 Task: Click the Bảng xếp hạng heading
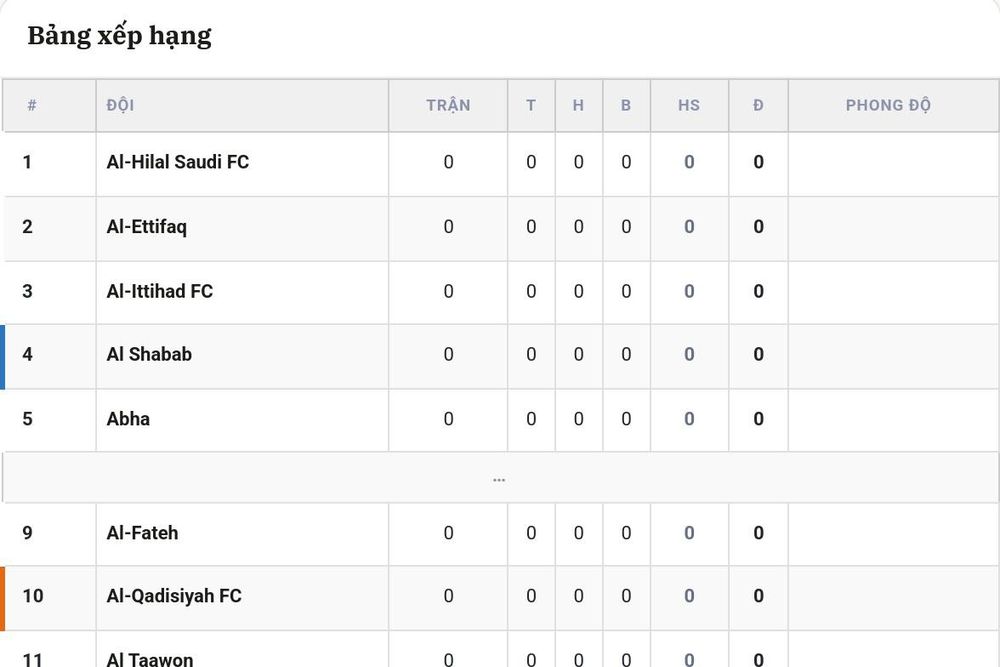point(119,36)
